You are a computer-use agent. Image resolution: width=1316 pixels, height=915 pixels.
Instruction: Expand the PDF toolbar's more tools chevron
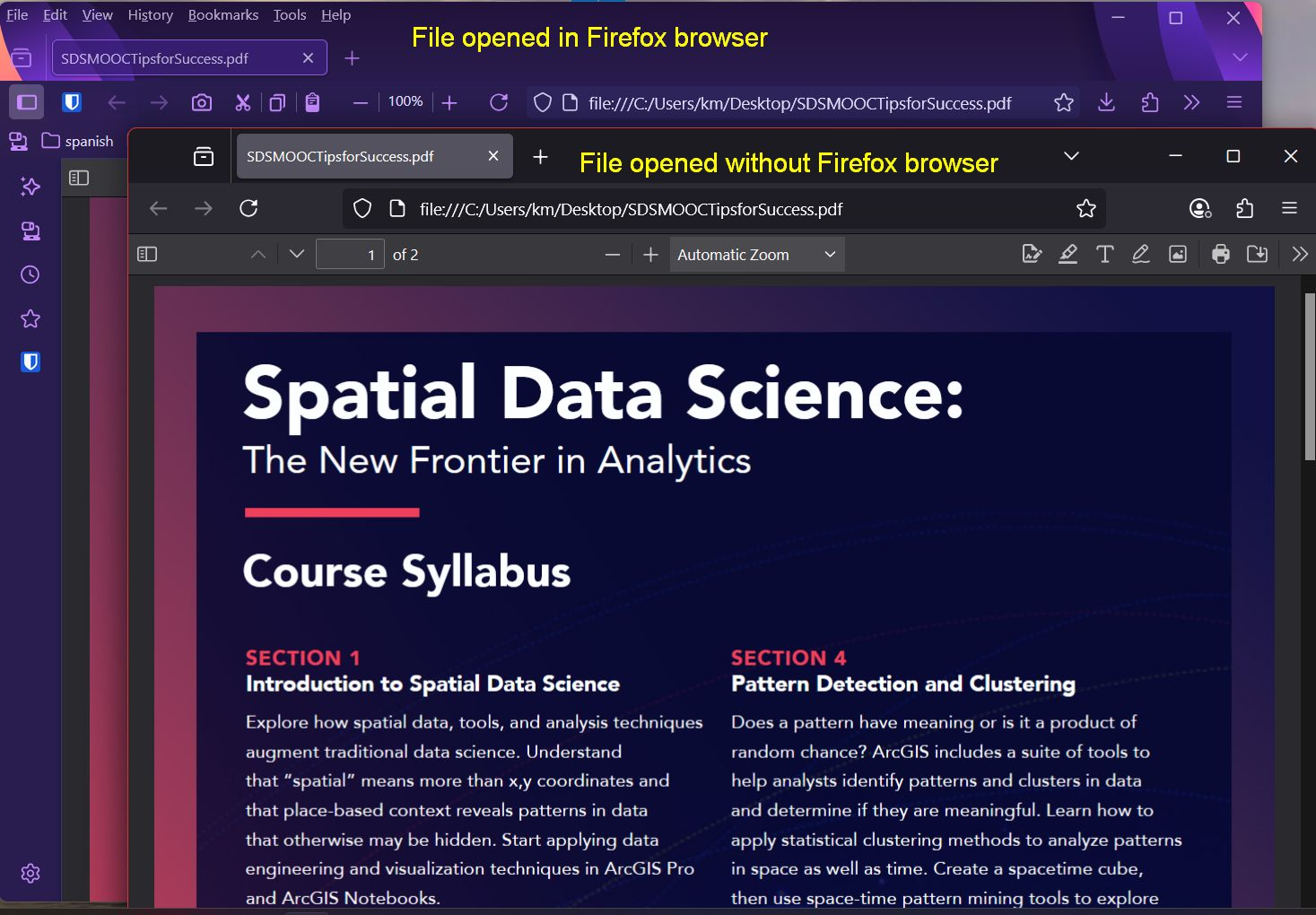click(1299, 255)
